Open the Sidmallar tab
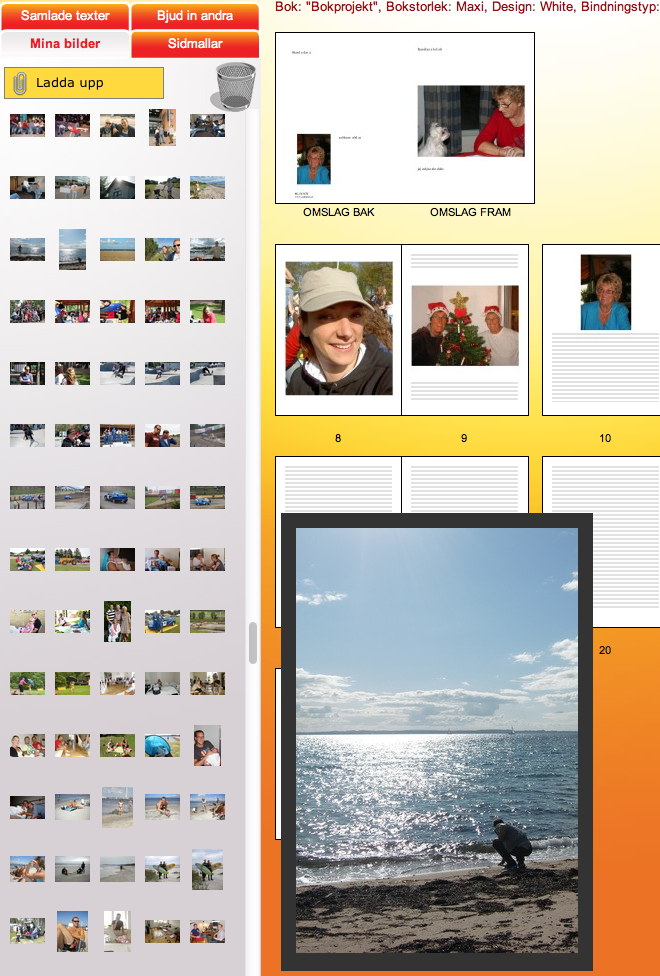Image resolution: width=660 pixels, height=976 pixels. coord(195,44)
